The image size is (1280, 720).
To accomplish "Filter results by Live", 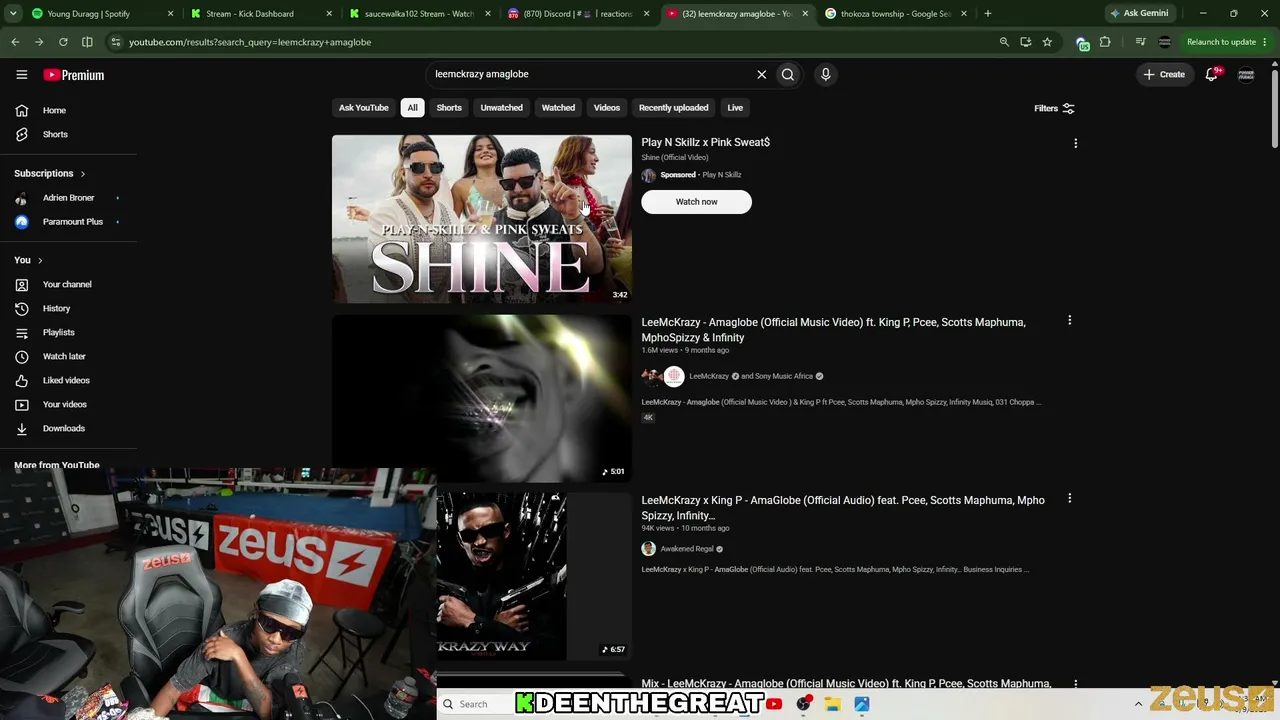I will pos(735,108).
